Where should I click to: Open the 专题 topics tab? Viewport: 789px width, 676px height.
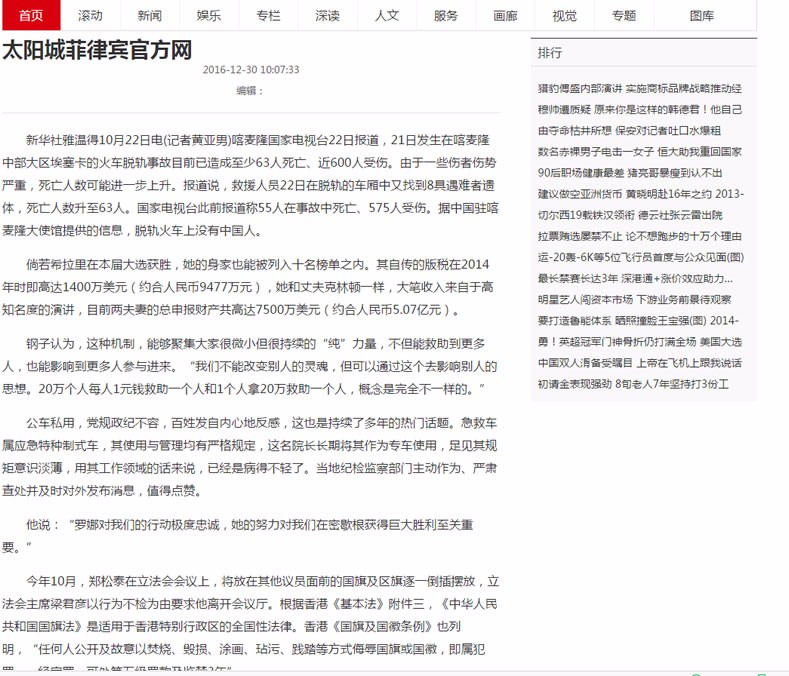[623, 15]
